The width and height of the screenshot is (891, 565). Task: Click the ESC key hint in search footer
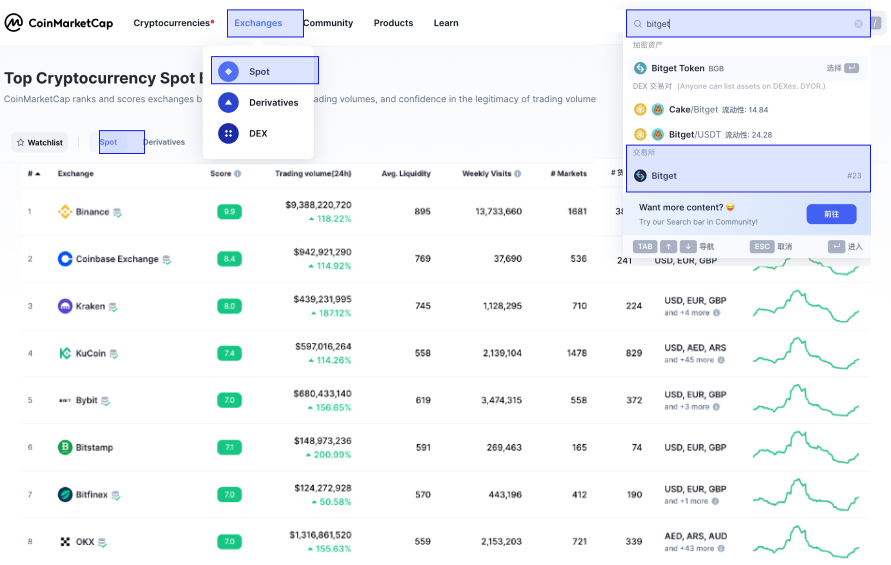[x=762, y=247]
